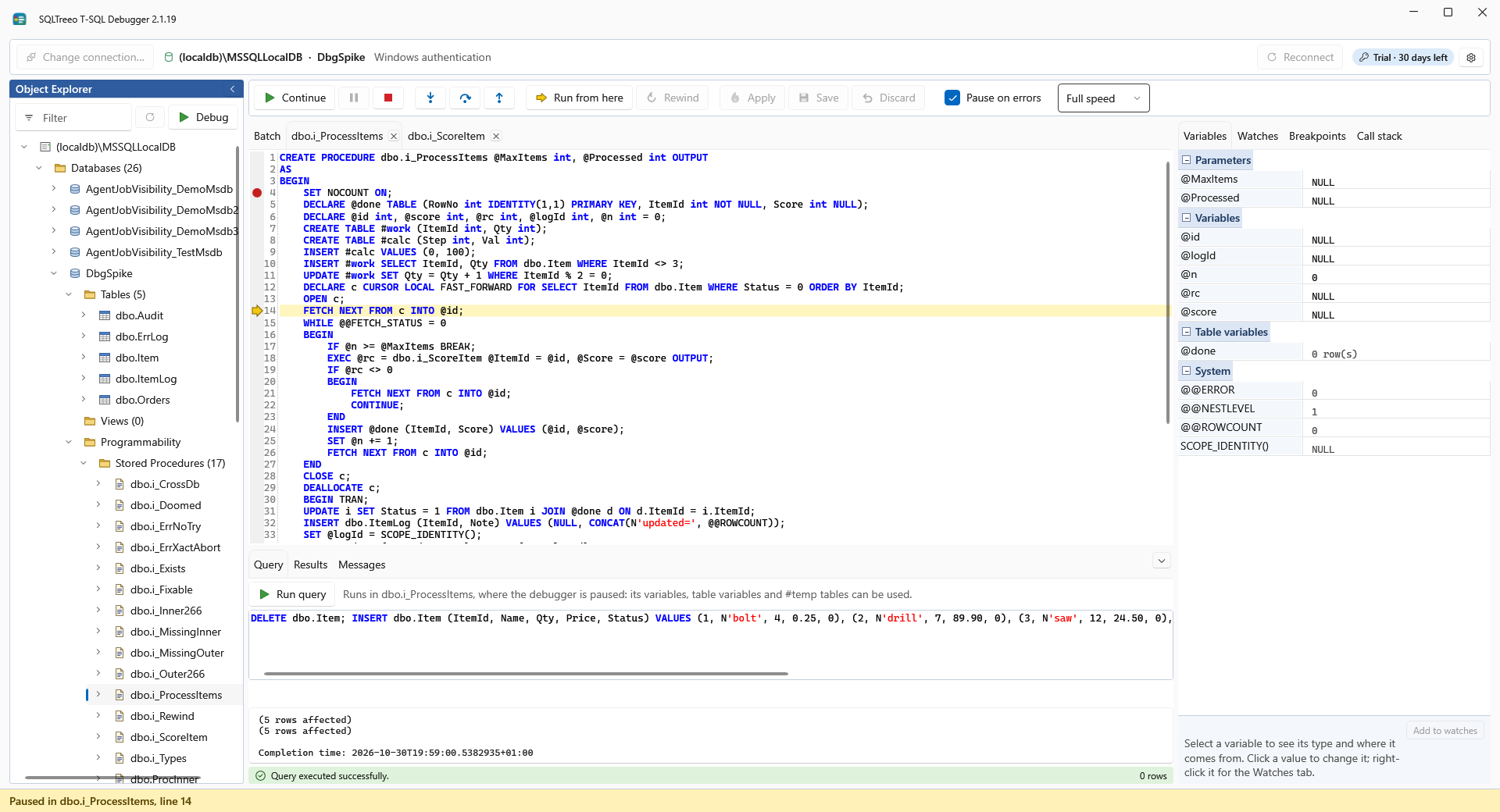Image resolution: width=1500 pixels, height=812 pixels.
Task: Click the Continue button
Action: coord(295,98)
